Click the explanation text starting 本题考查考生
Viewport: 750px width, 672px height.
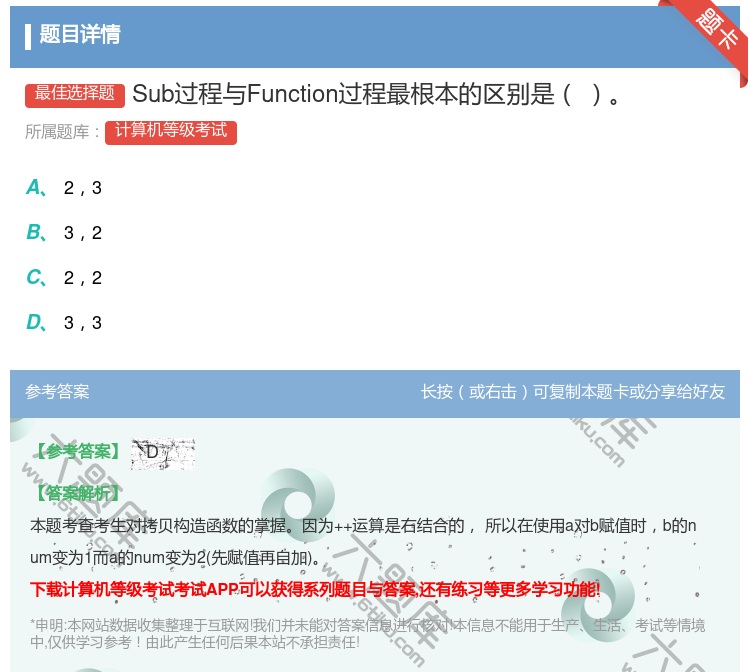pyautogui.click(x=364, y=541)
